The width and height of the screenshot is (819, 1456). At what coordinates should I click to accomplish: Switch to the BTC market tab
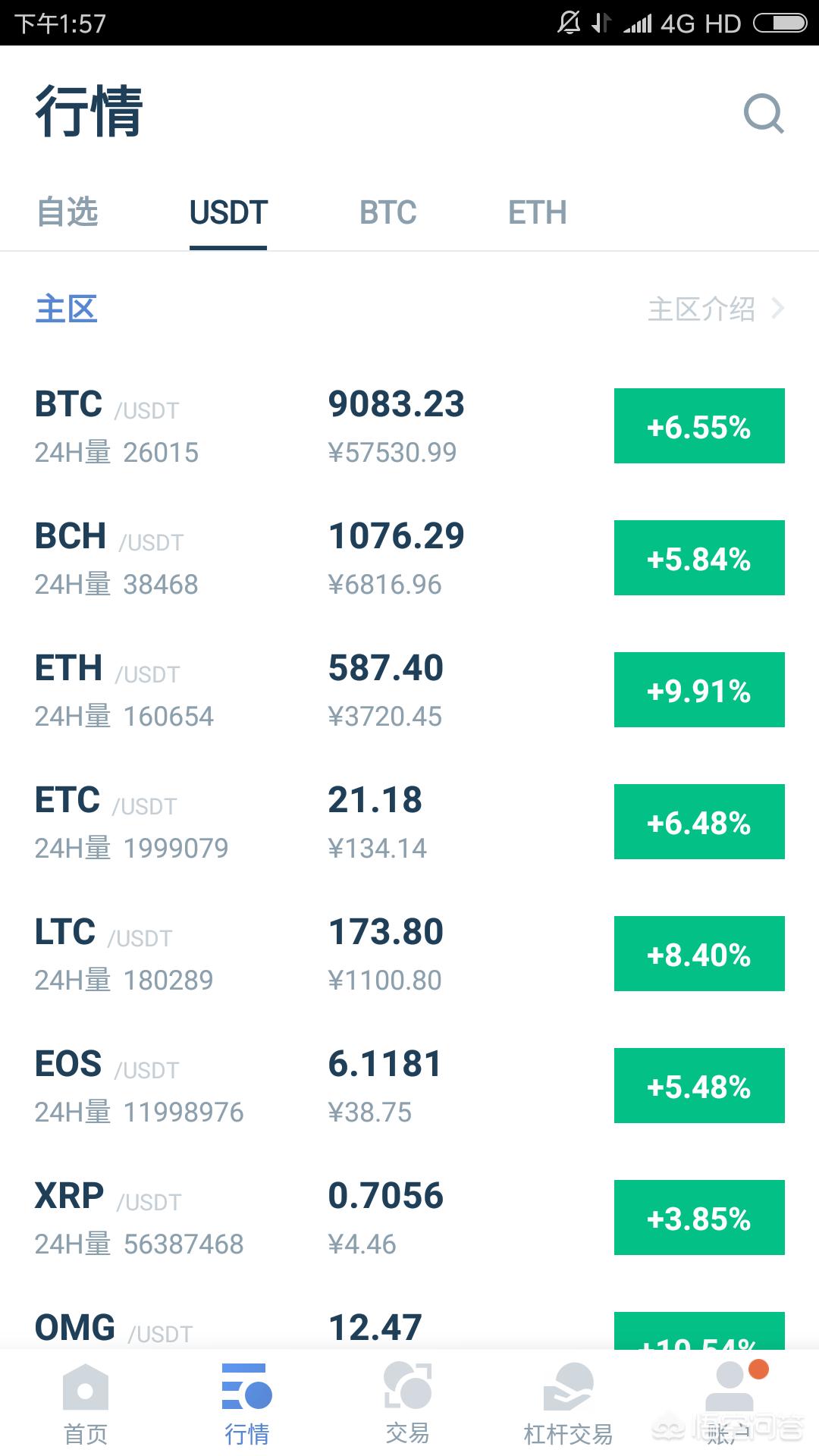pyautogui.click(x=388, y=212)
